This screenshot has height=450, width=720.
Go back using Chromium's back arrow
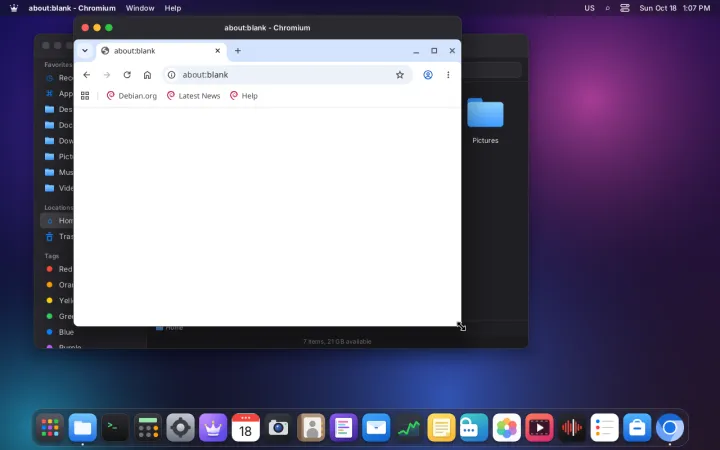(87, 75)
